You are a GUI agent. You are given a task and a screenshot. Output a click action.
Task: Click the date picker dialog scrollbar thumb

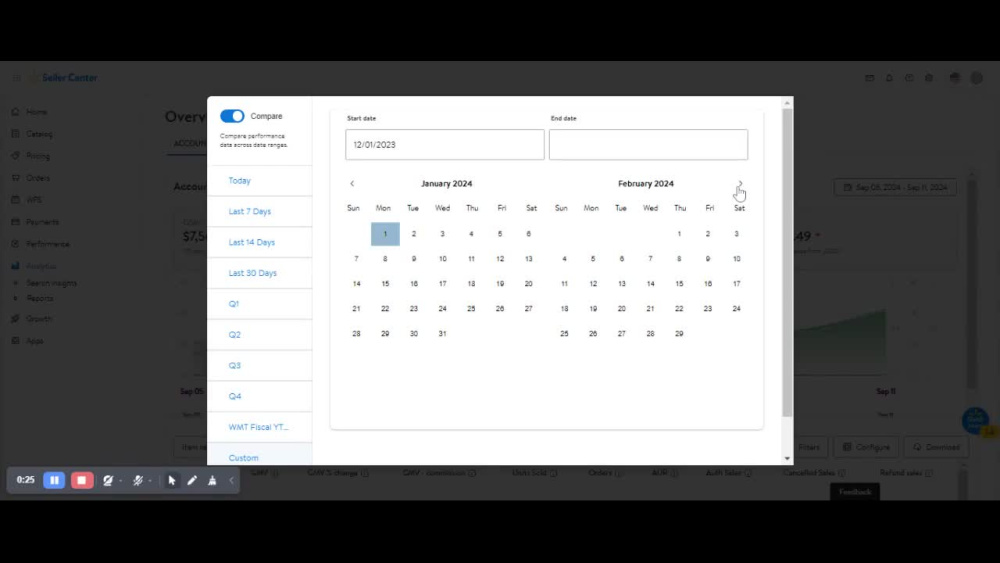pos(787,263)
